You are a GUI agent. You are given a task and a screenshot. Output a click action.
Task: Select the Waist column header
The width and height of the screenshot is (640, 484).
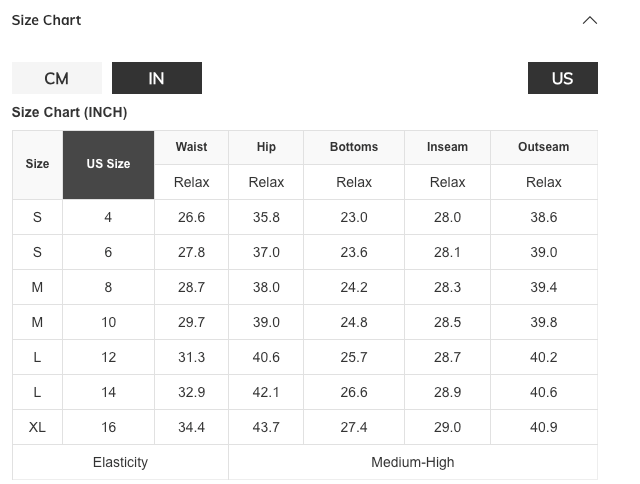[191, 147]
